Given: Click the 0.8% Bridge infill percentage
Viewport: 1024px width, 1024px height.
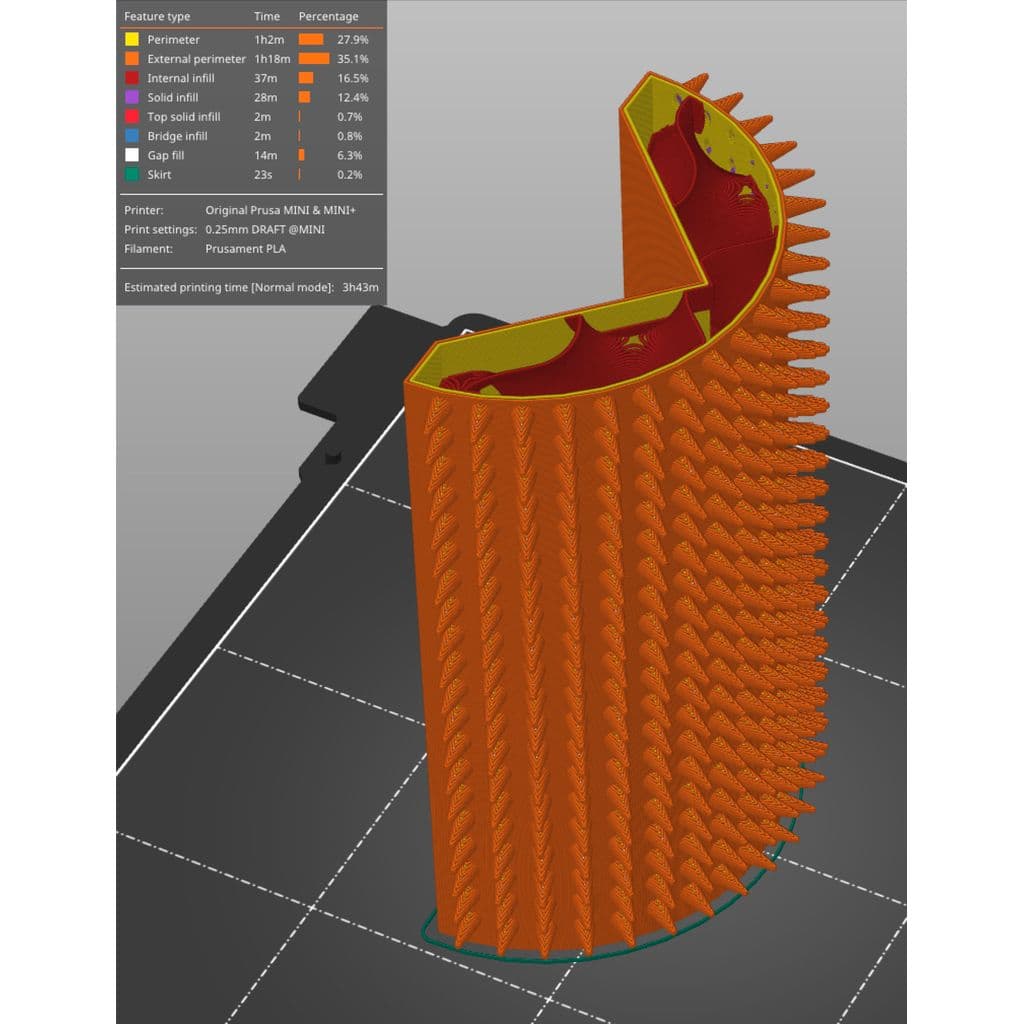Looking at the screenshot, I should tap(349, 136).
